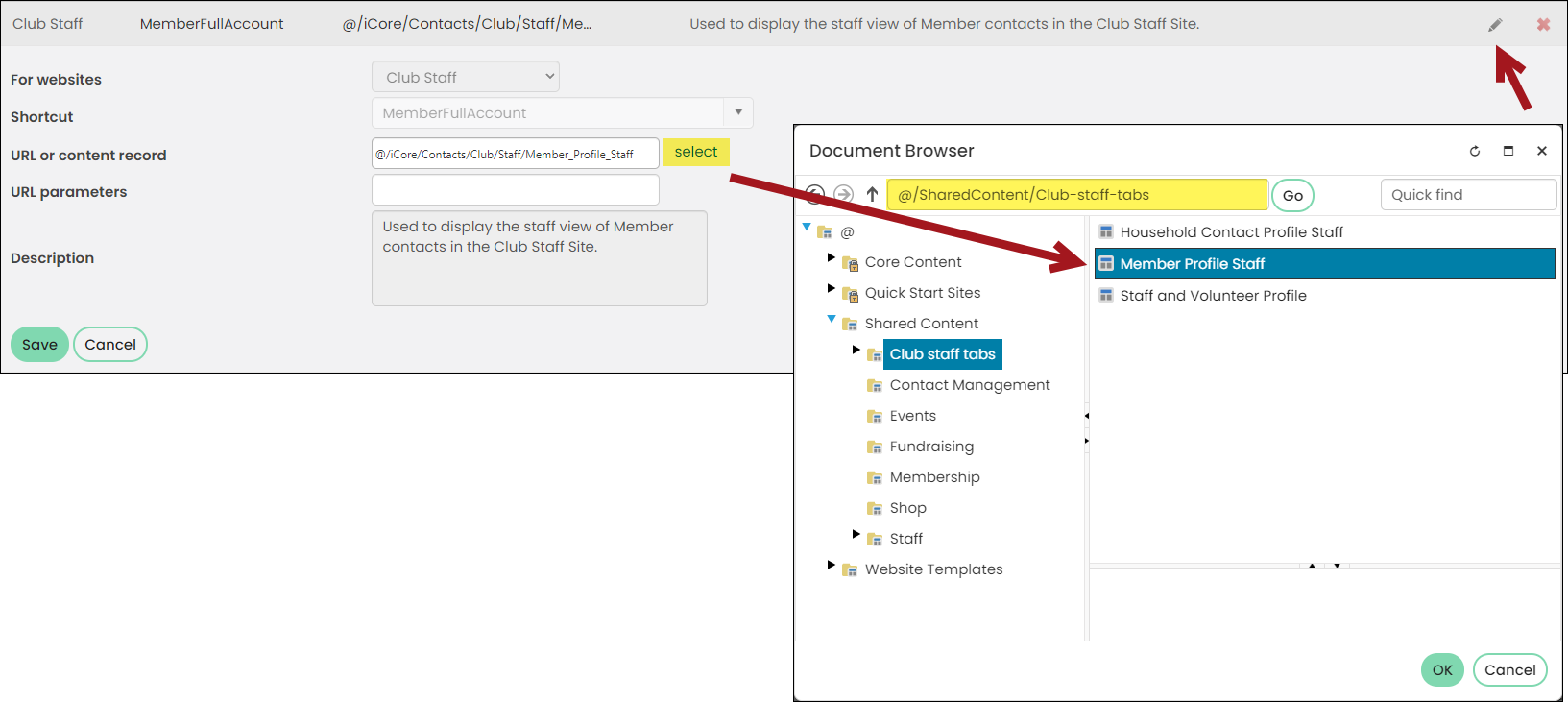Go back in Document Browser history

815,194
